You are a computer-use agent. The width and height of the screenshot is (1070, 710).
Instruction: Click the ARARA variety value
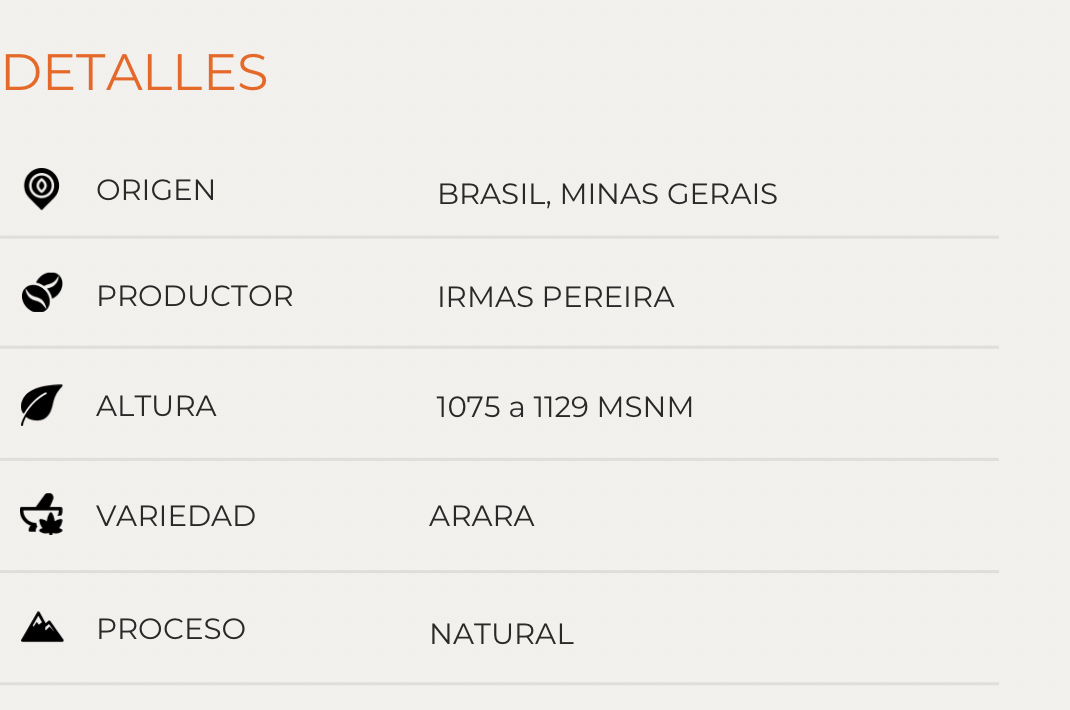[x=482, y=516]
